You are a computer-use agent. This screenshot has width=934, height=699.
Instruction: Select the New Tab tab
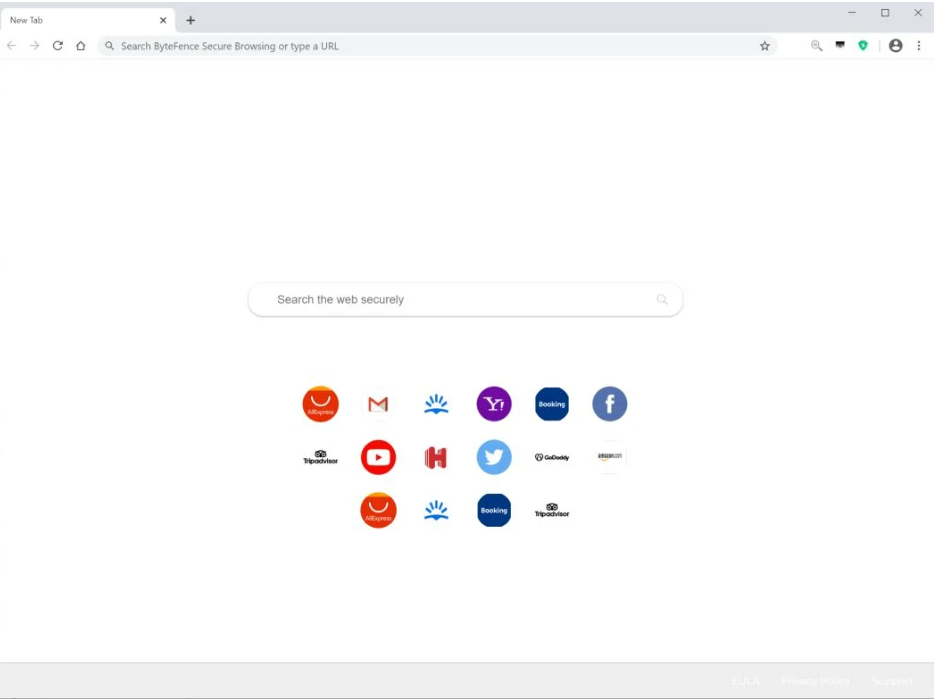tap(88, 20)
